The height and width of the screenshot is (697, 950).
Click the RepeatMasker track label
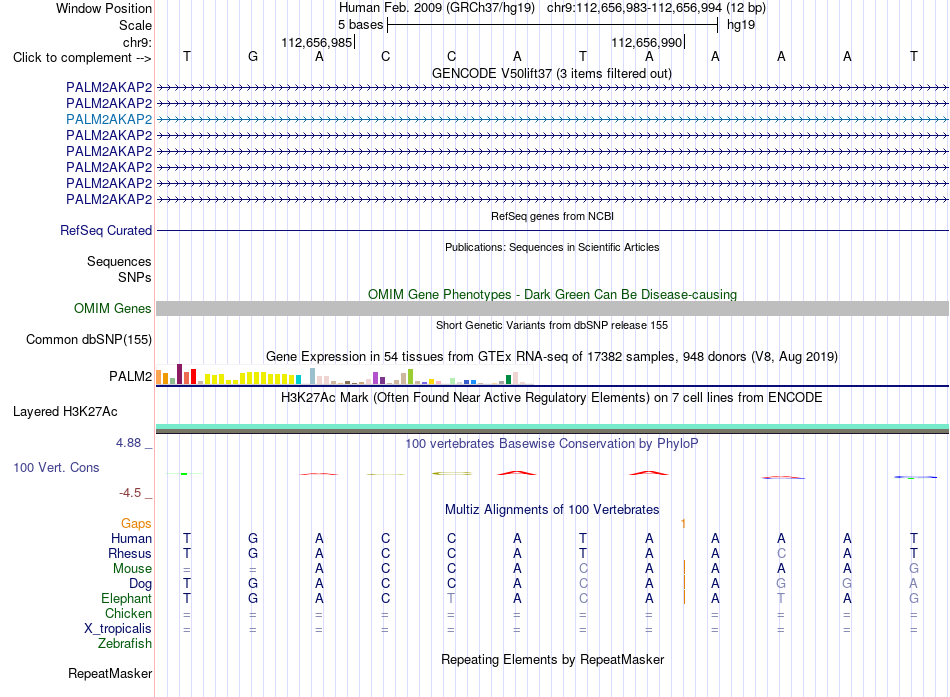click(110, 674)
